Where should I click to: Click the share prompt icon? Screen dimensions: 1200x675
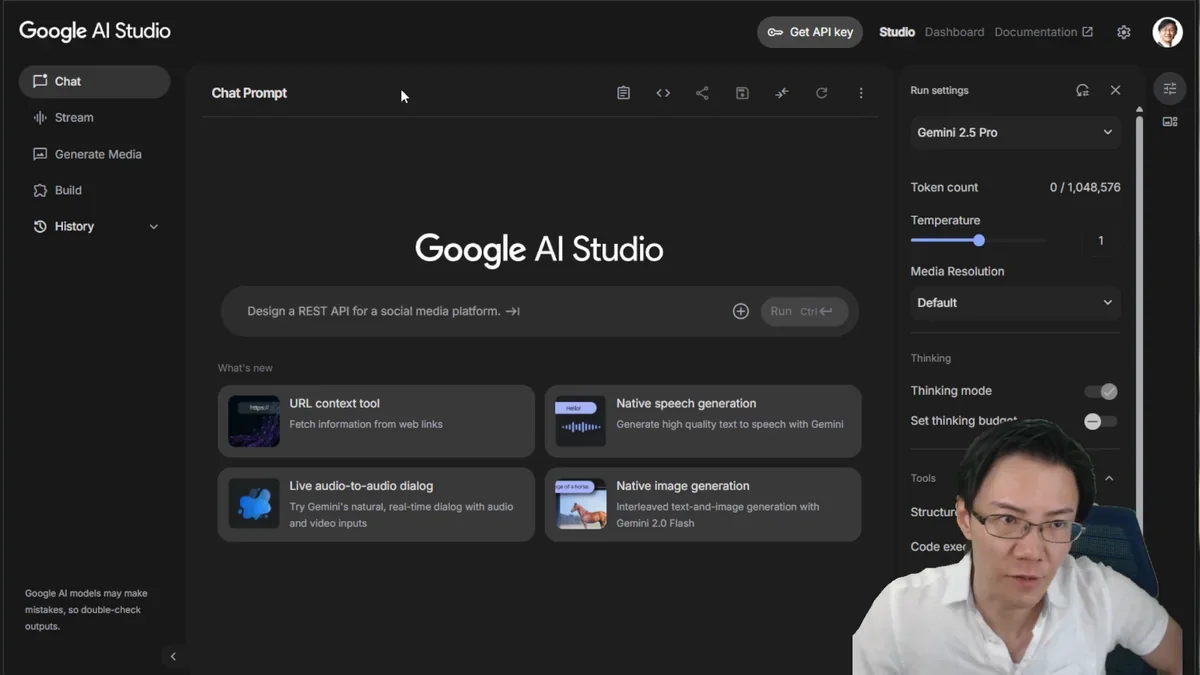point(702,93)
